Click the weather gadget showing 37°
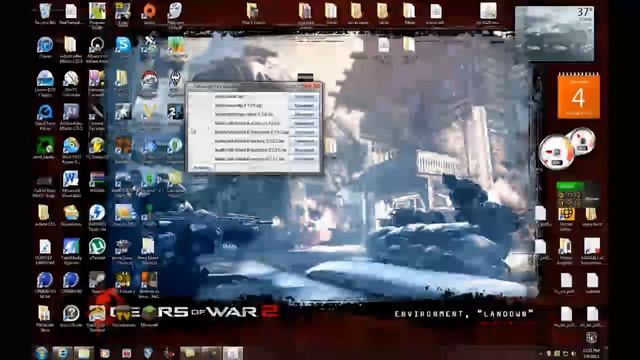This screenshot has width=640, height=360. coord(554,34)
